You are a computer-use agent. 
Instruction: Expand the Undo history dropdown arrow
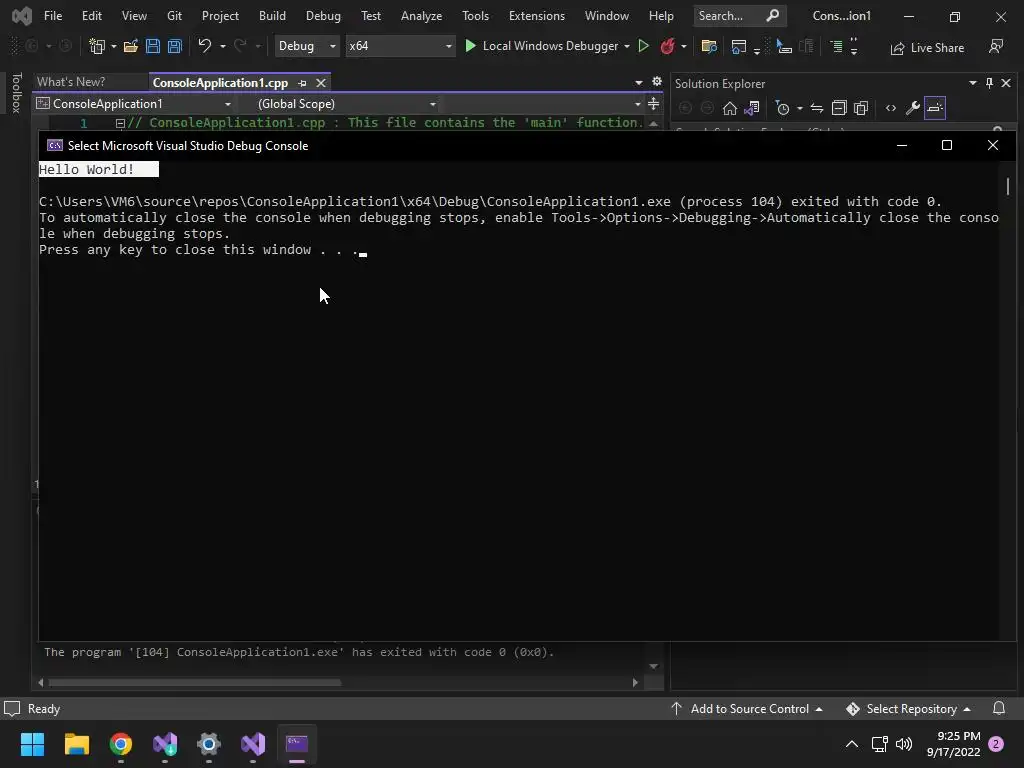tap(223, 46)
